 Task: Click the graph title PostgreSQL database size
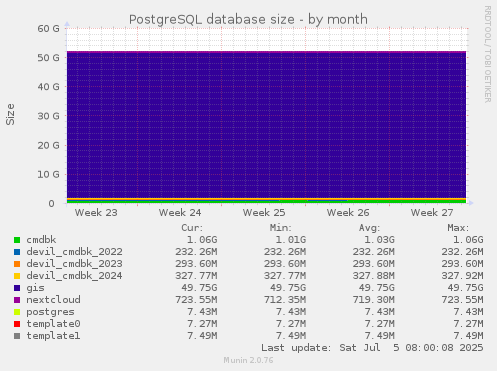pyautogui.click(x=248, y=20)
